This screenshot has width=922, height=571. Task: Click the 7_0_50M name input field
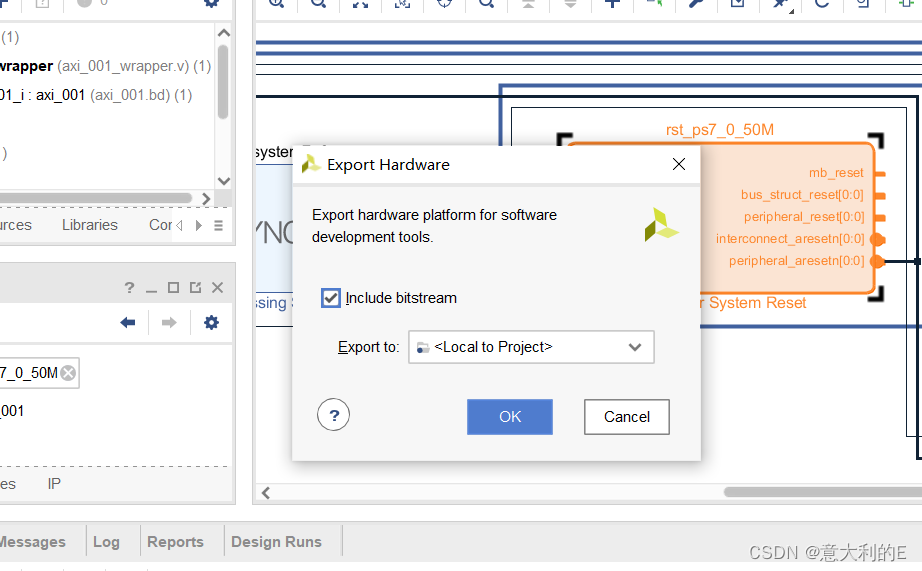(x=39, y=373)
